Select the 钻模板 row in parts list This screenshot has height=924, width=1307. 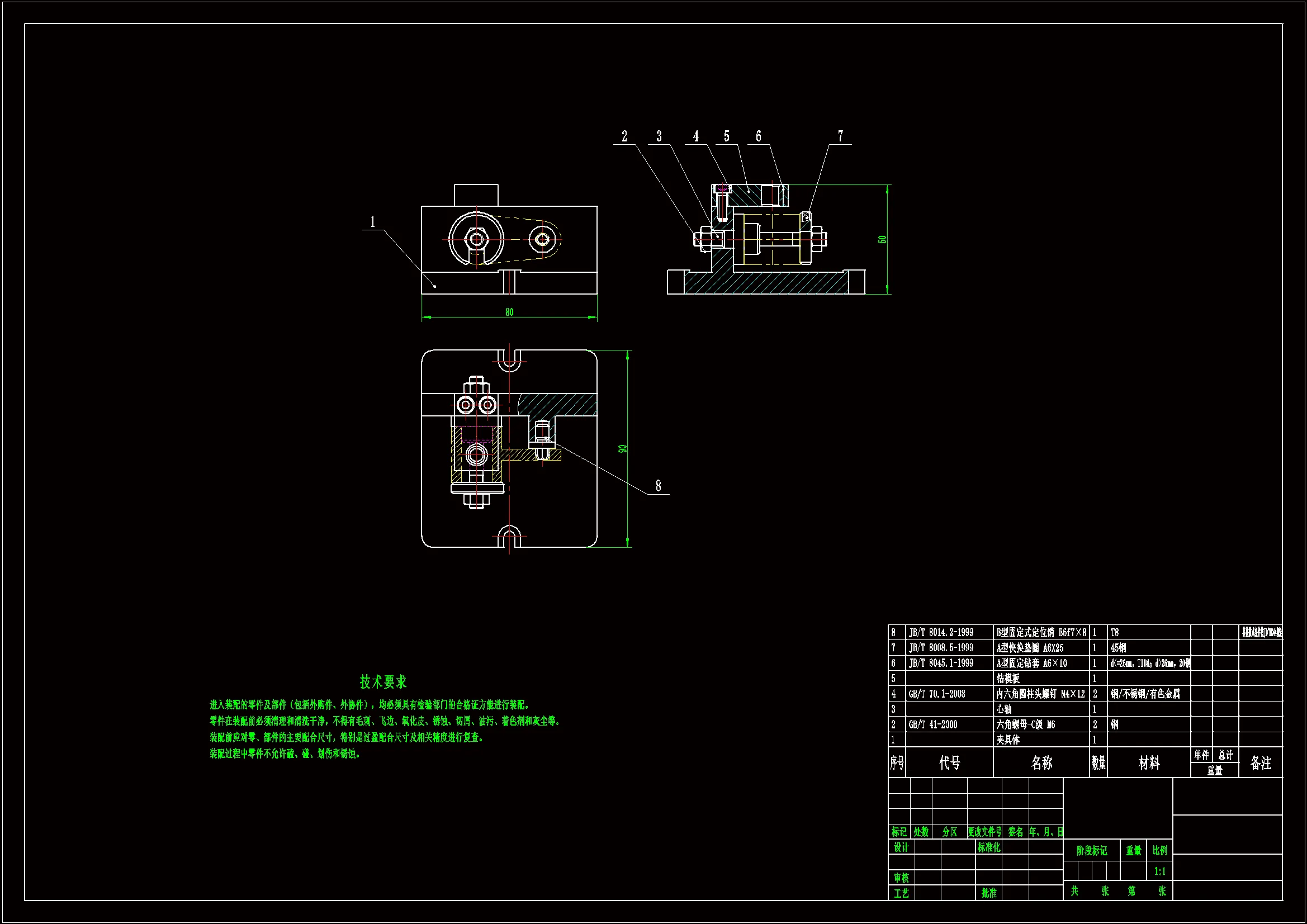coord(1007,678)
